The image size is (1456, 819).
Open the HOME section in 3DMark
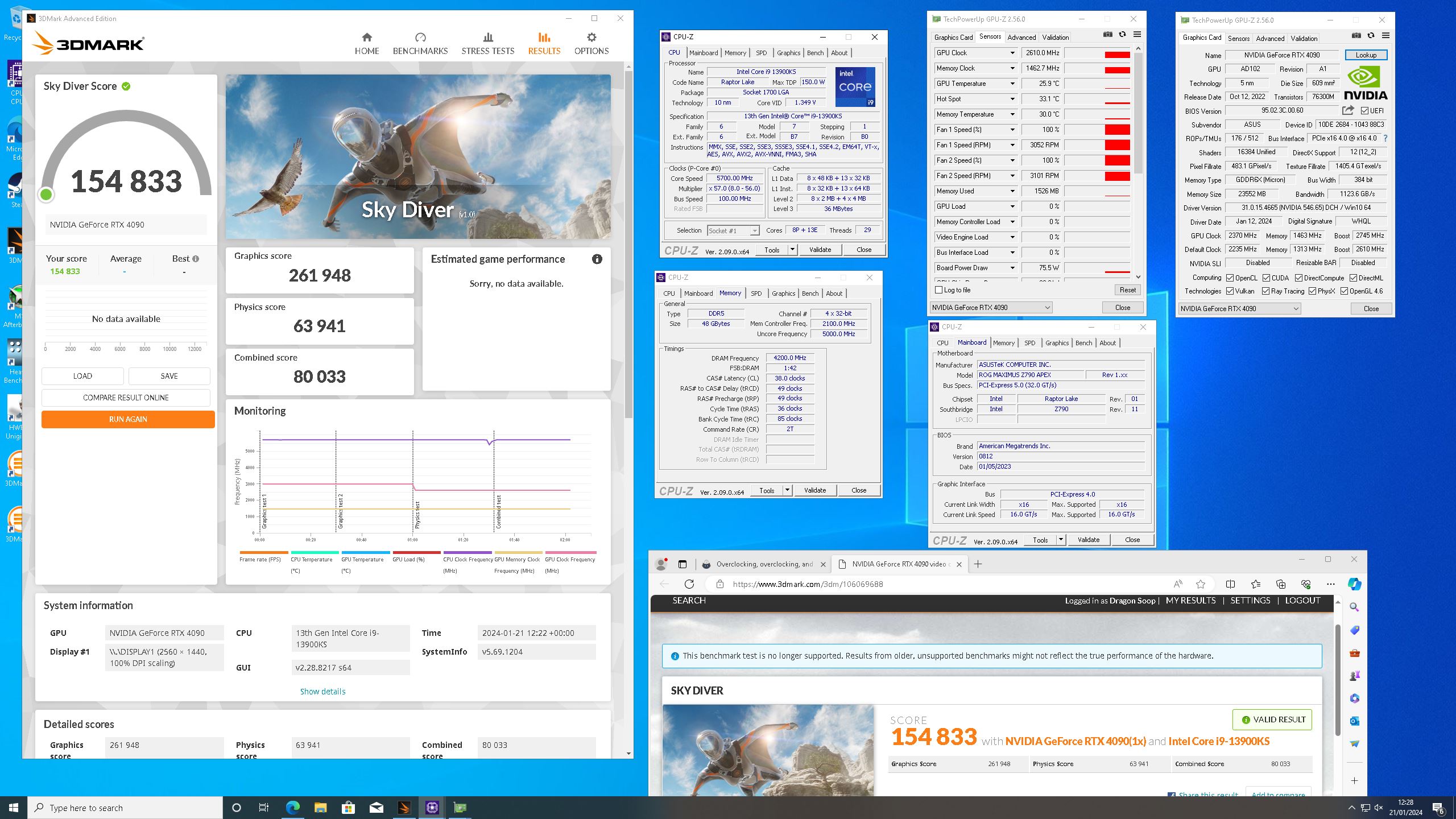coord(367,44)
